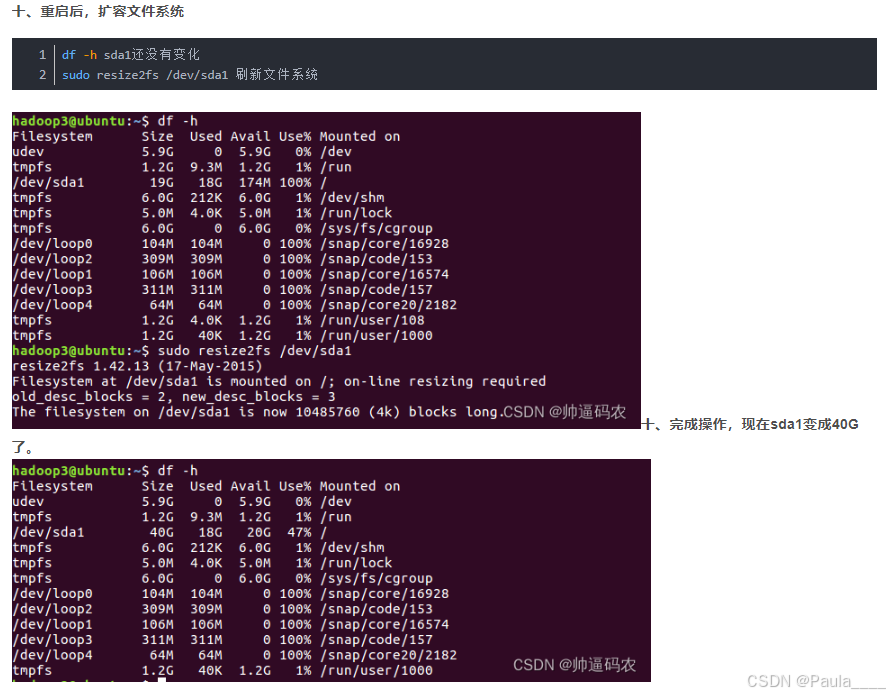Click the 'resize2fs 1.42.13 (17-May-2015)' output line

137,366
